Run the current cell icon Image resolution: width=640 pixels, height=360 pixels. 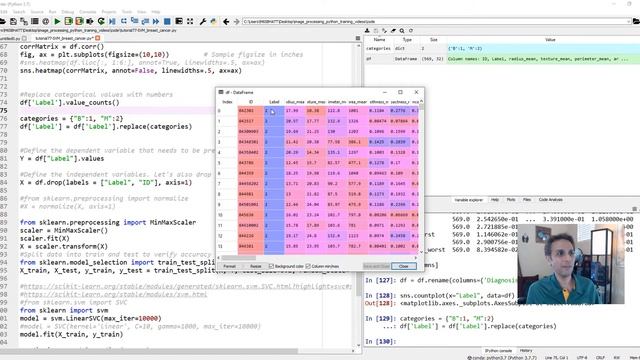tap(68, 21)
